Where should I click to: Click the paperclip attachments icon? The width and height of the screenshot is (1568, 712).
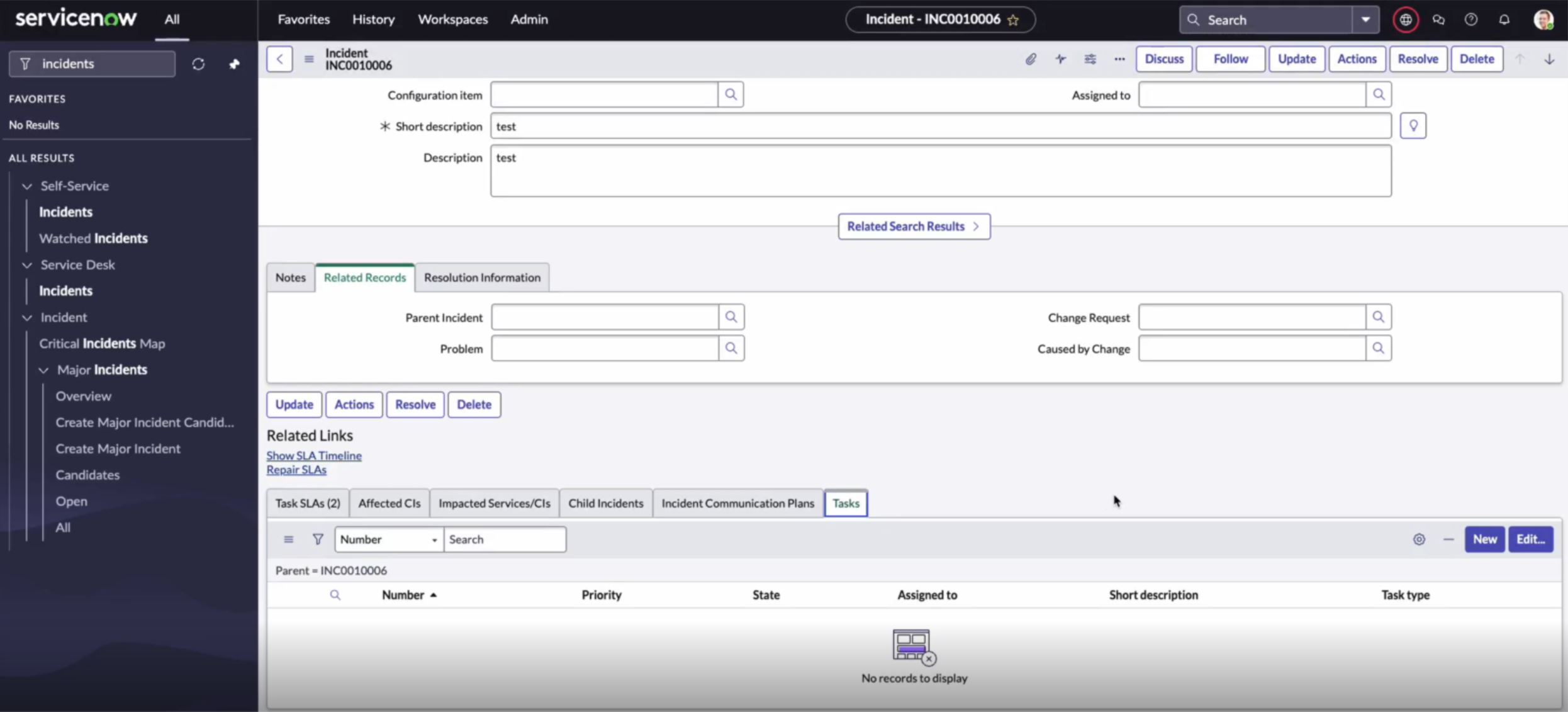click(x=1031, y=59)
